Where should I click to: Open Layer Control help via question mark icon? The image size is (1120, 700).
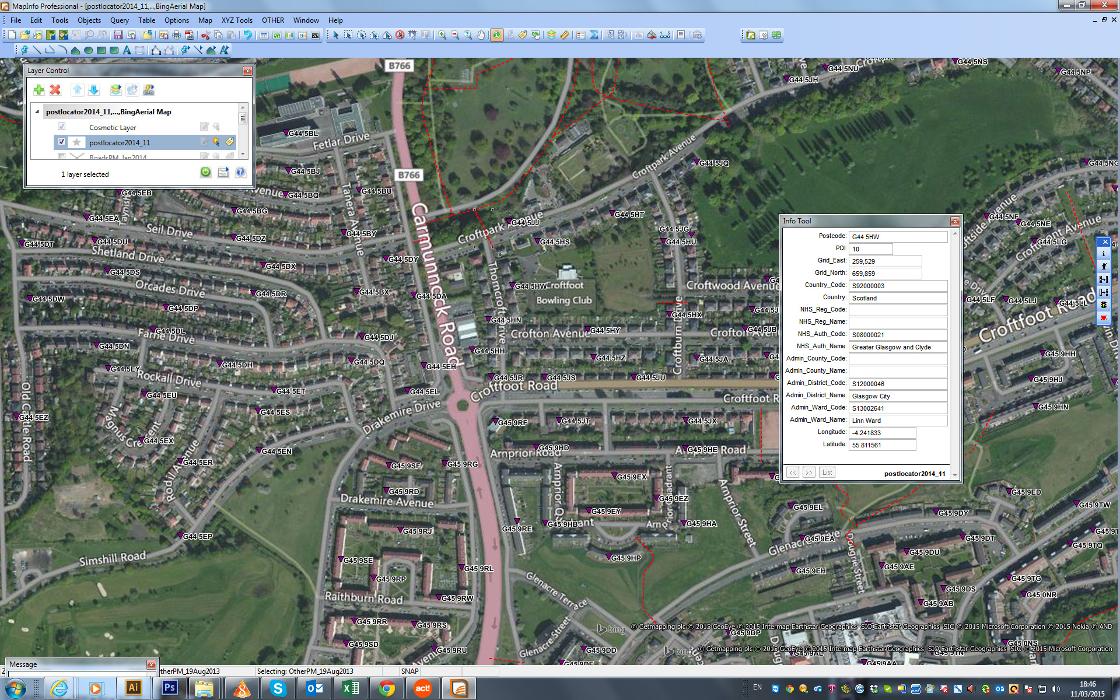click(239, 172)
